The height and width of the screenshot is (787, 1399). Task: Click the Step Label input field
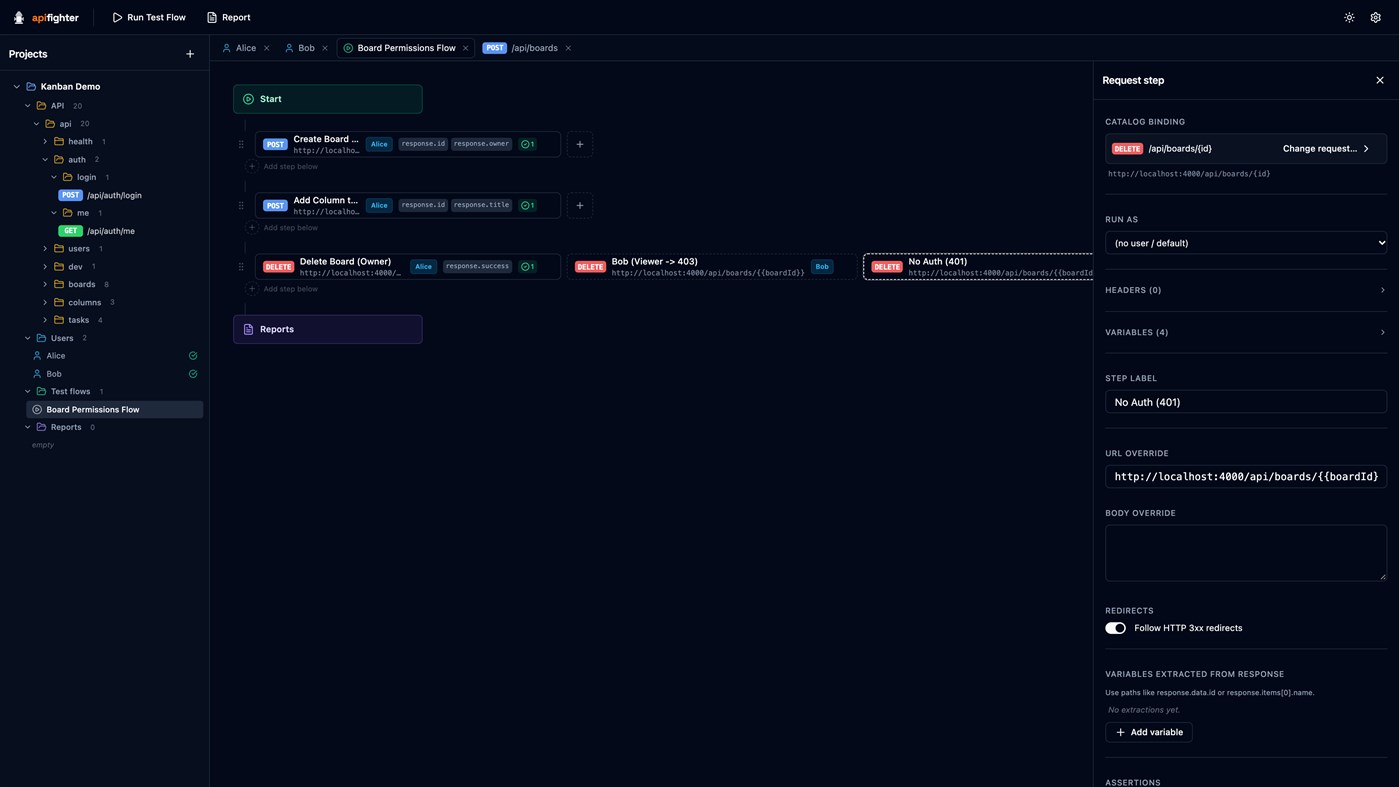coord(1245,402)
